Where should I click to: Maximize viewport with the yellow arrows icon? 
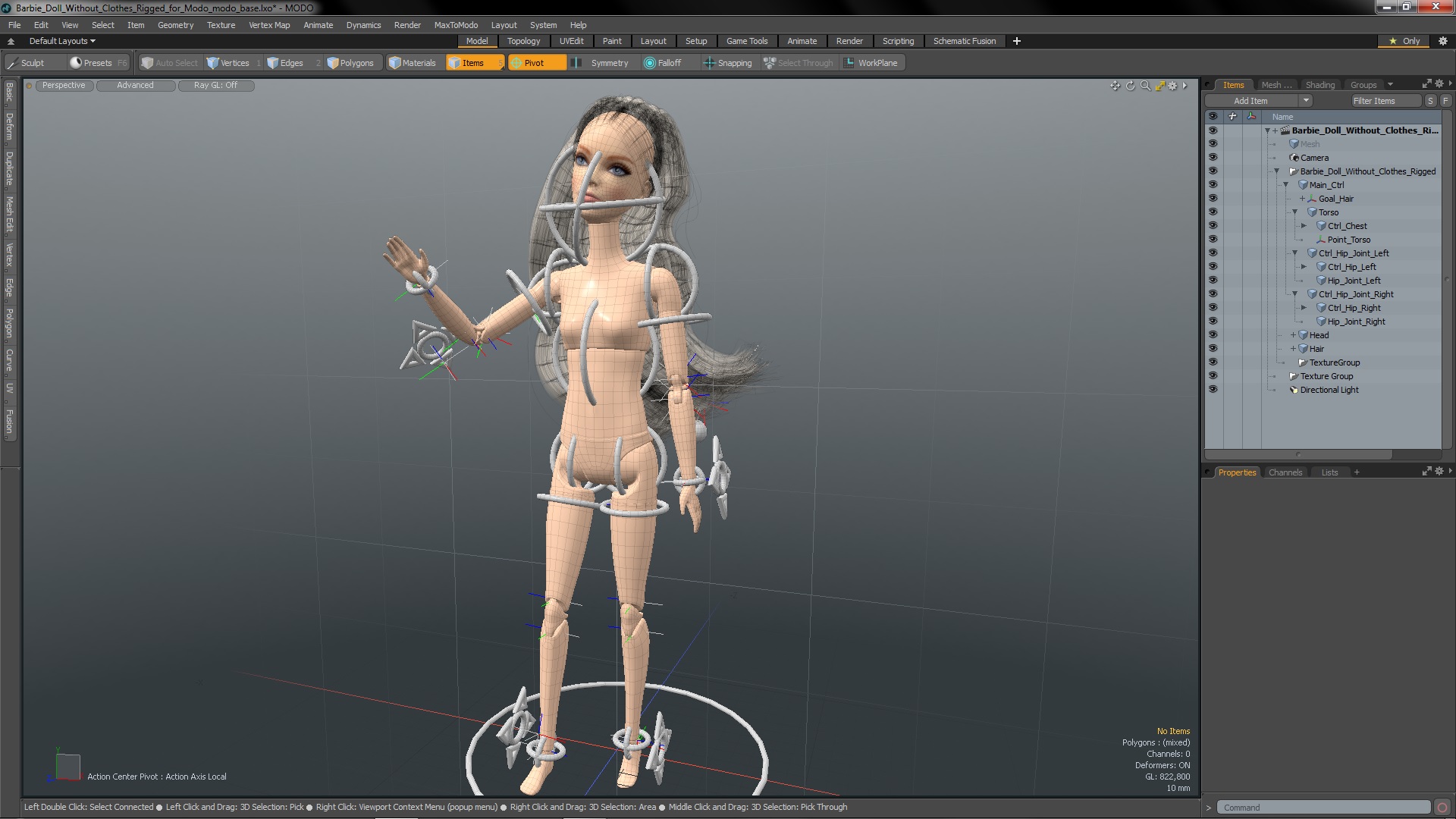click(1159, 86)
